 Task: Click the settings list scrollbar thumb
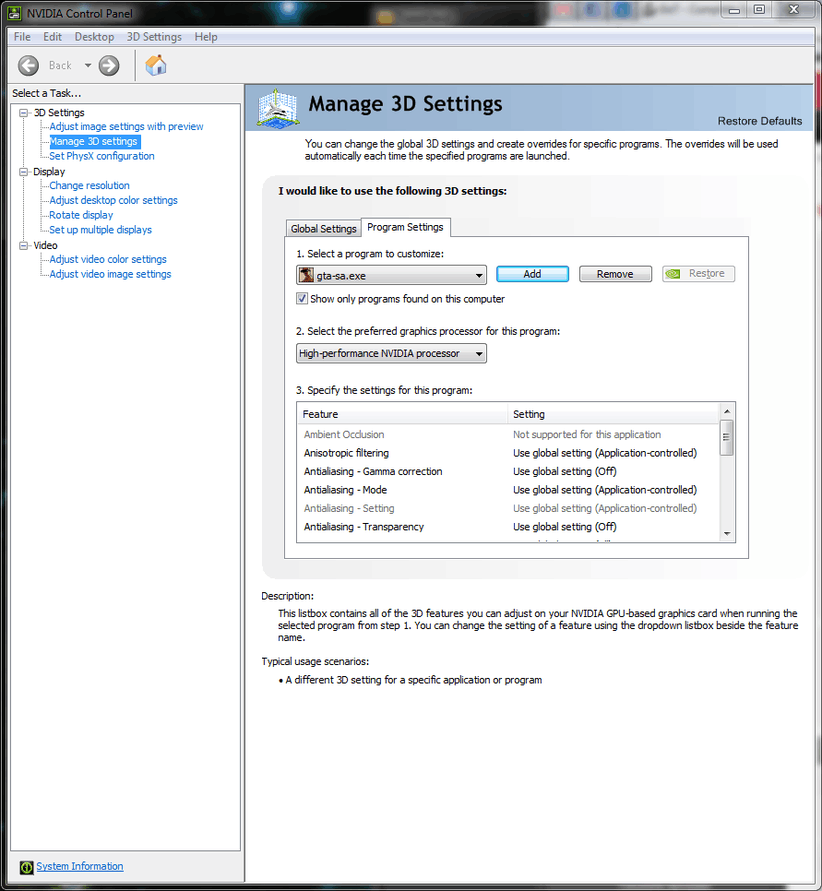[727, 437]
